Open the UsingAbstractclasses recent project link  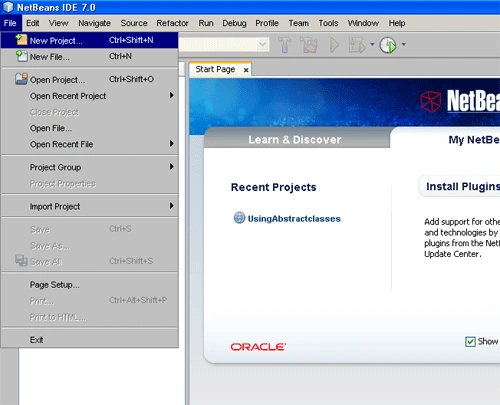(294, 219)
